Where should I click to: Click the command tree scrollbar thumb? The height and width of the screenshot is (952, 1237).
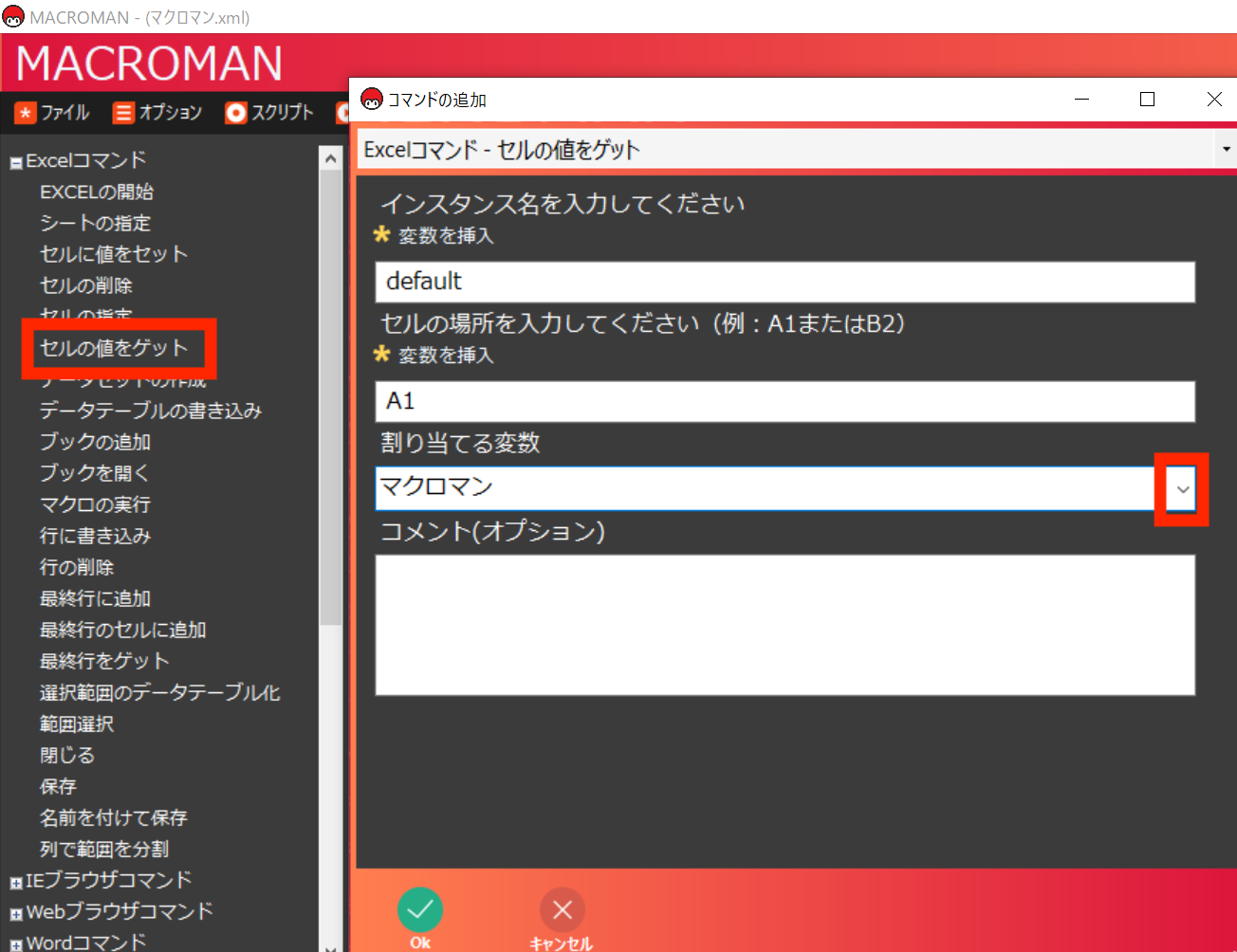330,396
